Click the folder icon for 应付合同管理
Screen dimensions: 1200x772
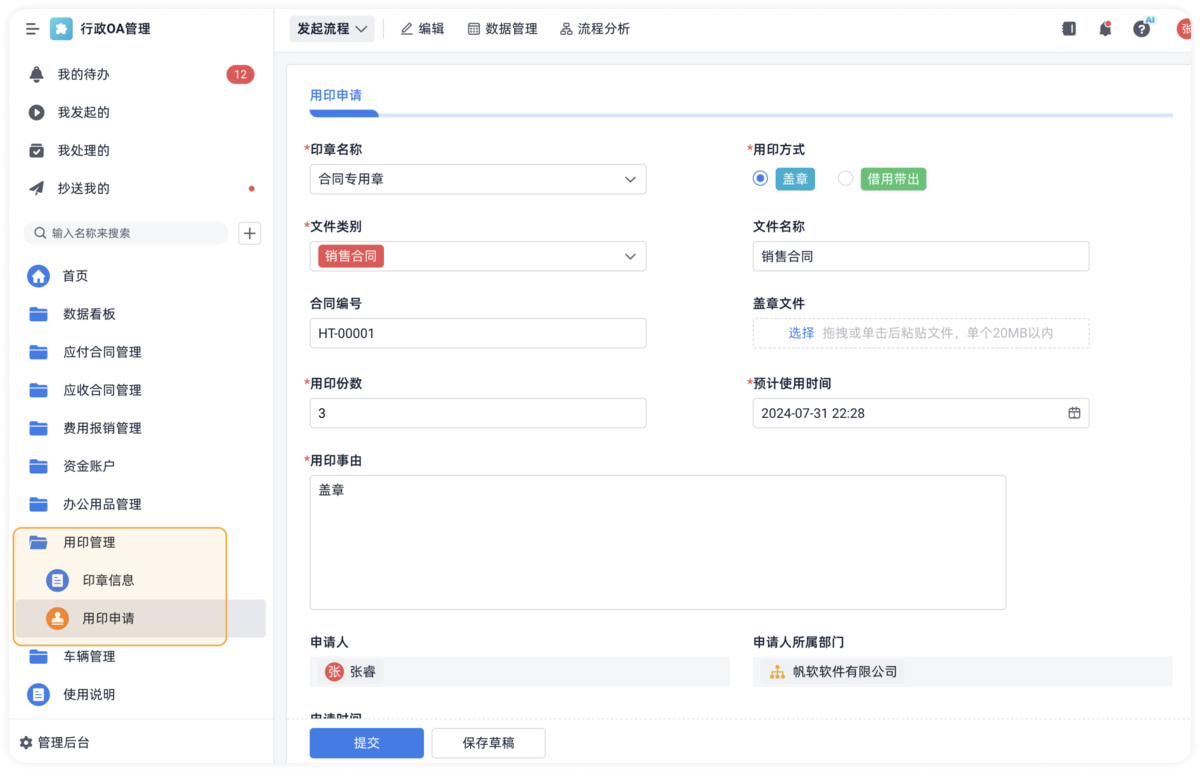(x=38, y=352)
